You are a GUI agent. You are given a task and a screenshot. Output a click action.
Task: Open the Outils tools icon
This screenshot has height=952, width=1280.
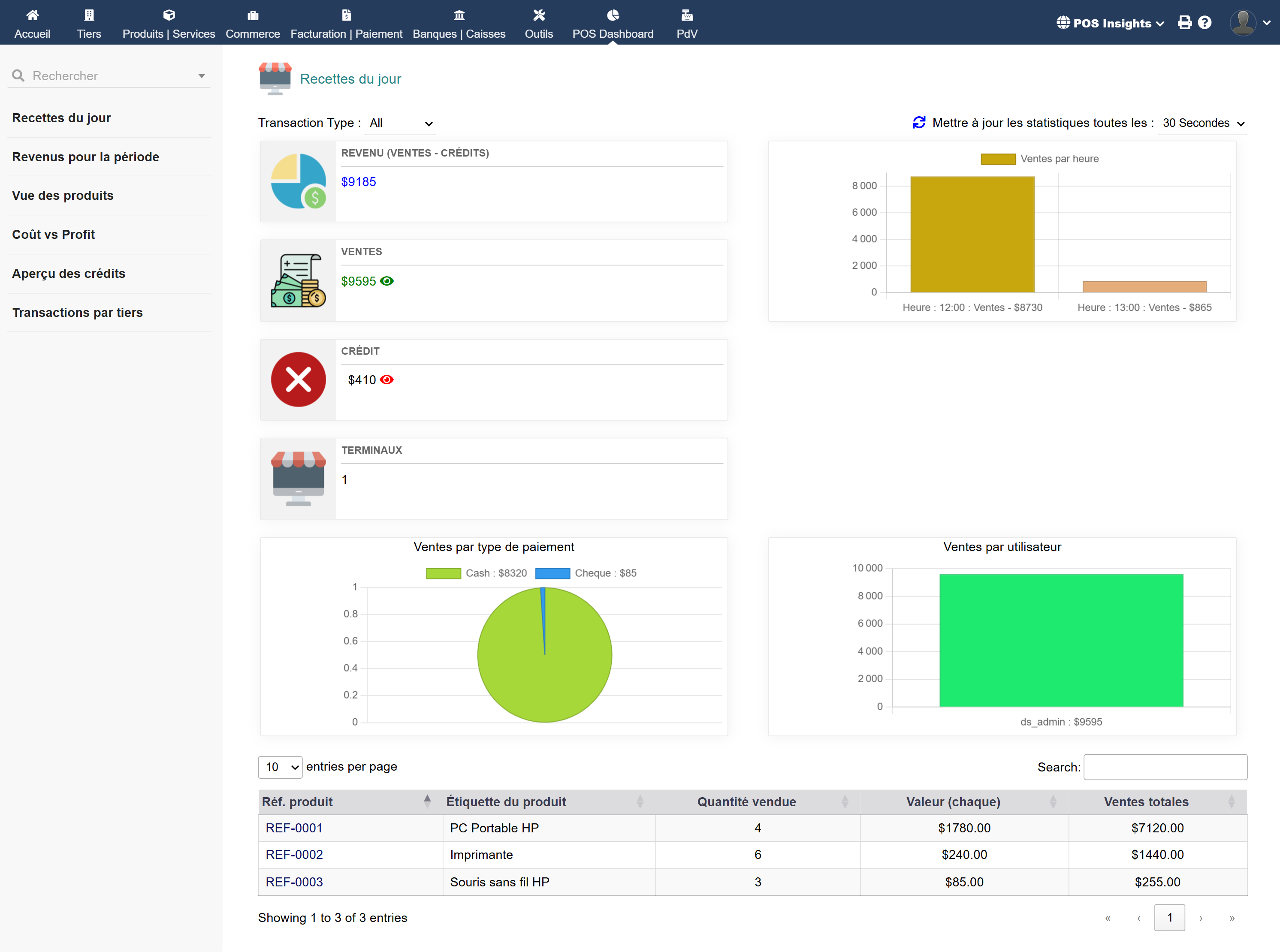(538, 15)
